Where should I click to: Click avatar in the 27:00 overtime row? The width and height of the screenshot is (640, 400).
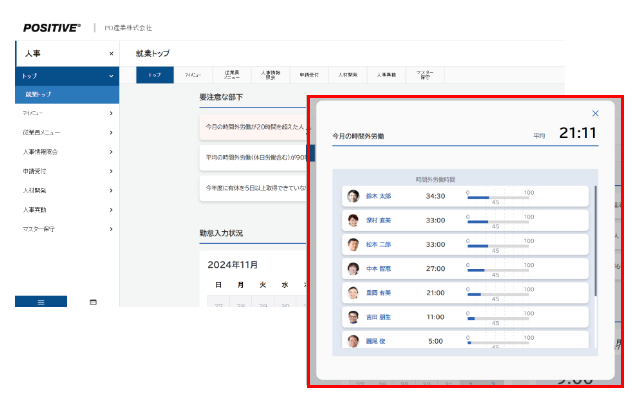353,269
